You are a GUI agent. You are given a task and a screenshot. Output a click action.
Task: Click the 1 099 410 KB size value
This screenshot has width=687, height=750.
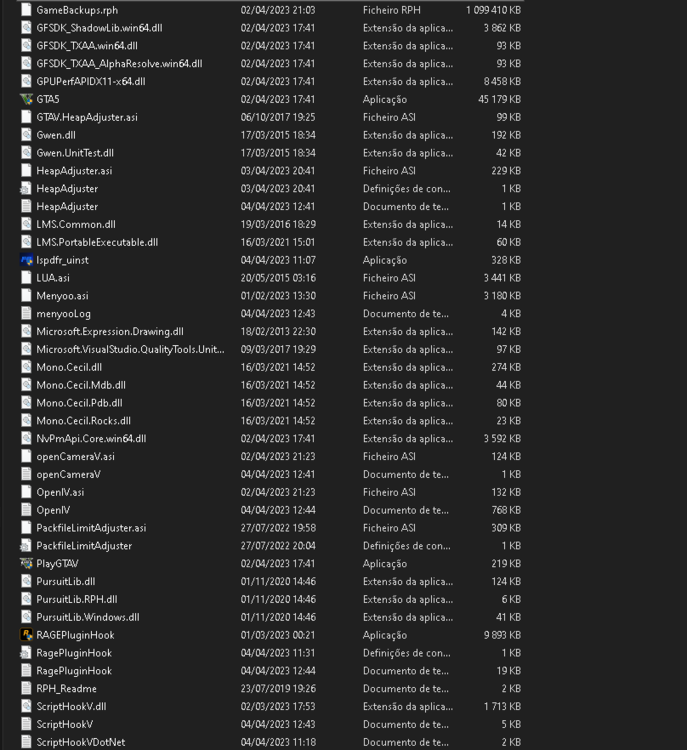point(493,10)
